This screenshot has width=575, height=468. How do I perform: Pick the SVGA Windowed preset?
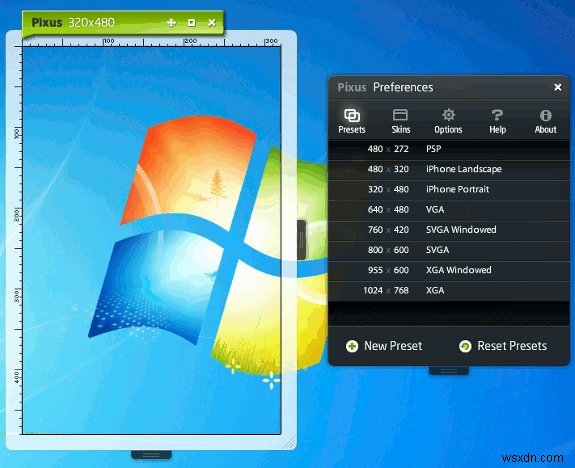449,230
